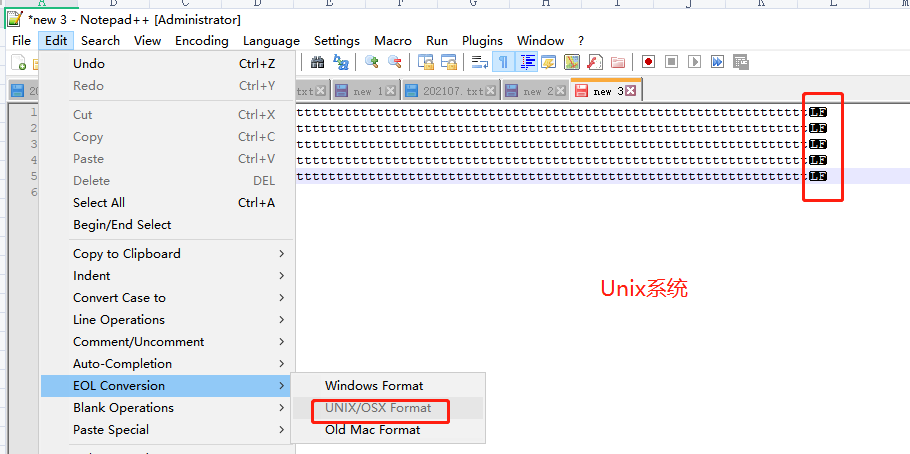
Task: Open the ? help menu
Action: pos(581,41)
